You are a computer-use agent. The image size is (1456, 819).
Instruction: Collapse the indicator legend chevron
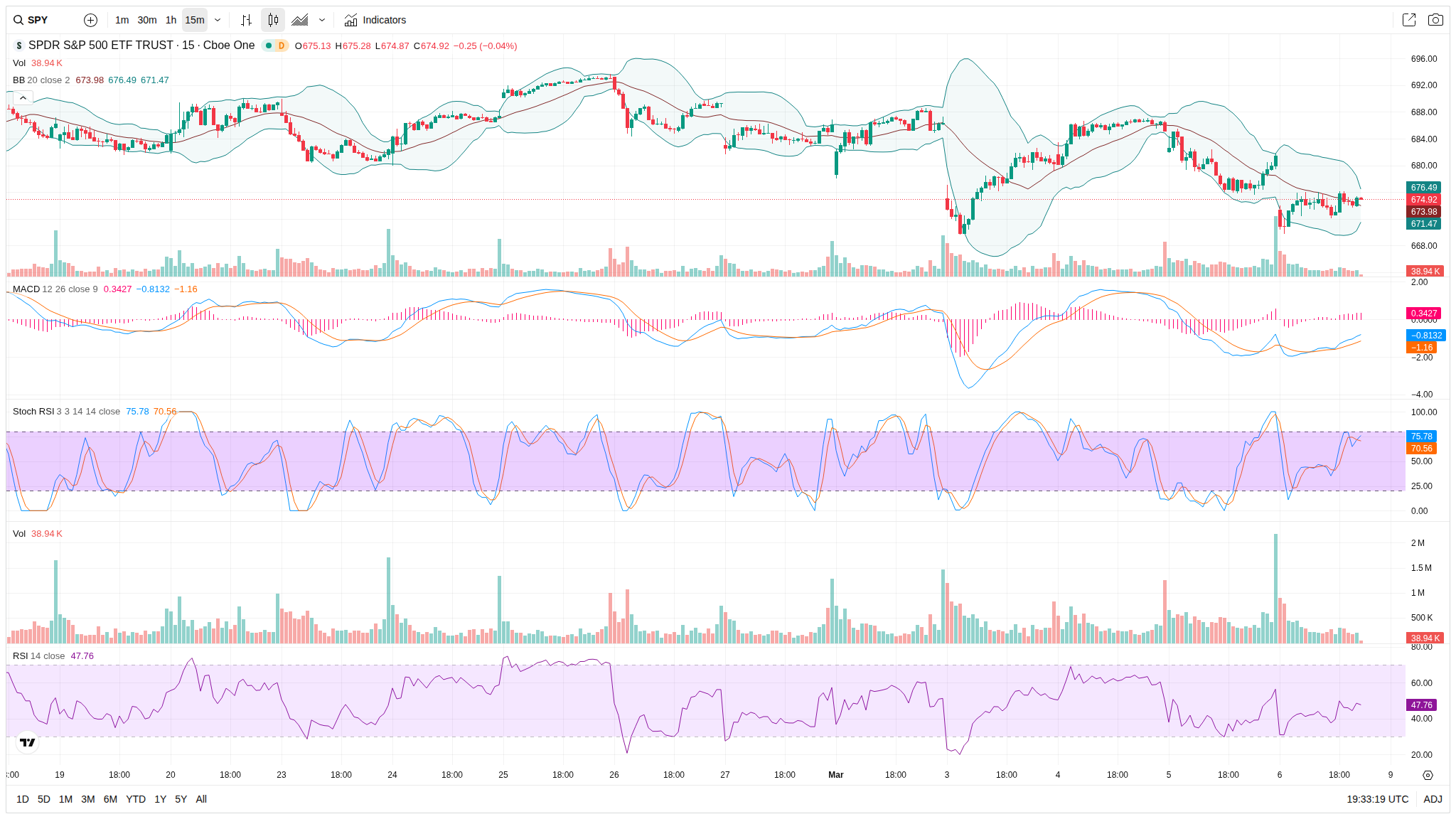(23, 97)
